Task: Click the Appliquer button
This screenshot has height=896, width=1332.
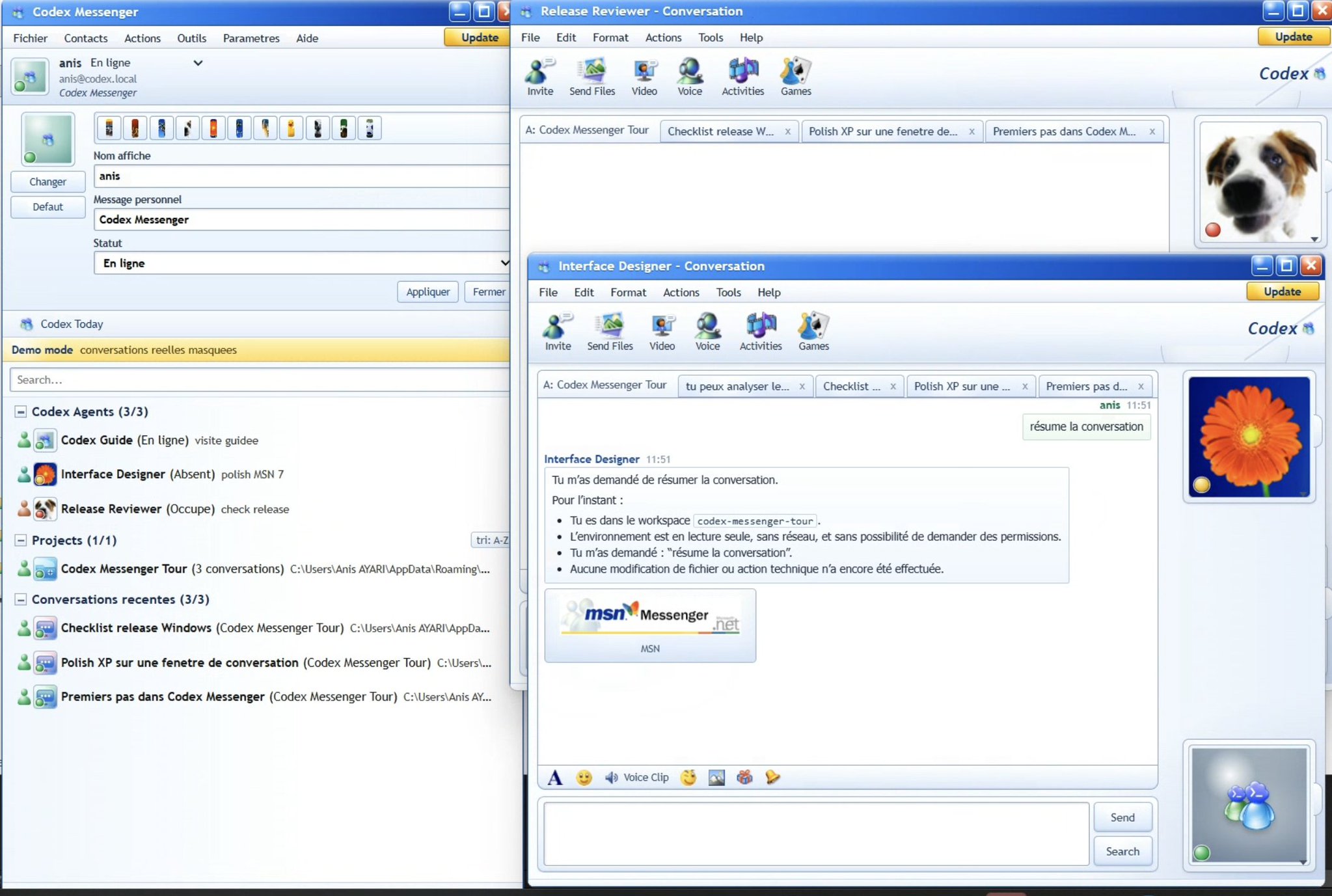Action: pos(428,292)
